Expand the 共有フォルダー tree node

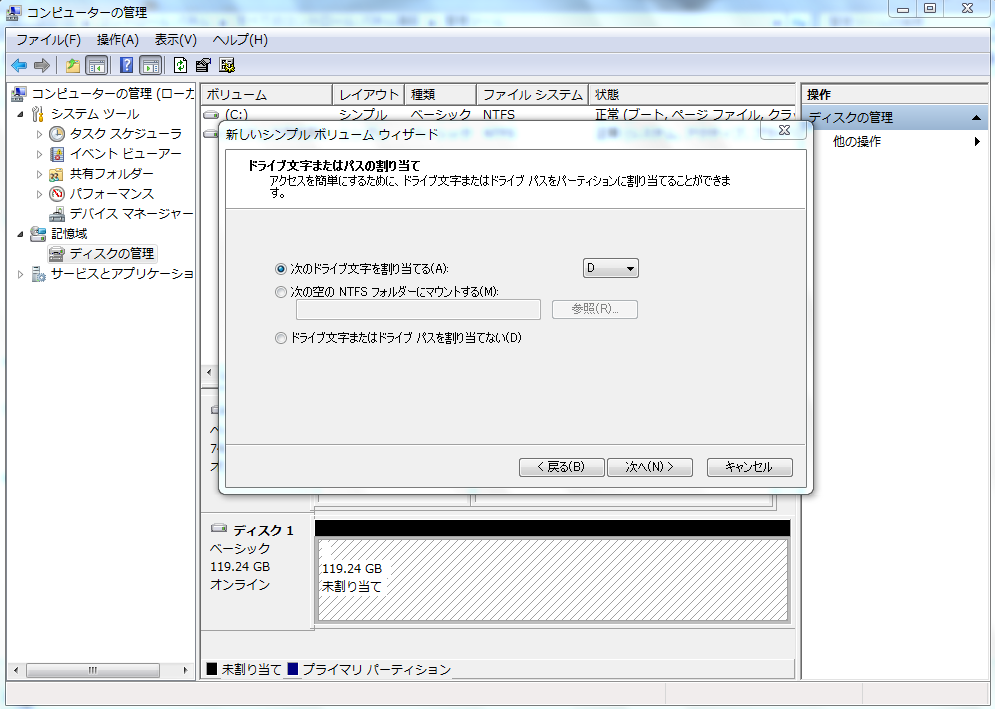click(39, 175)
